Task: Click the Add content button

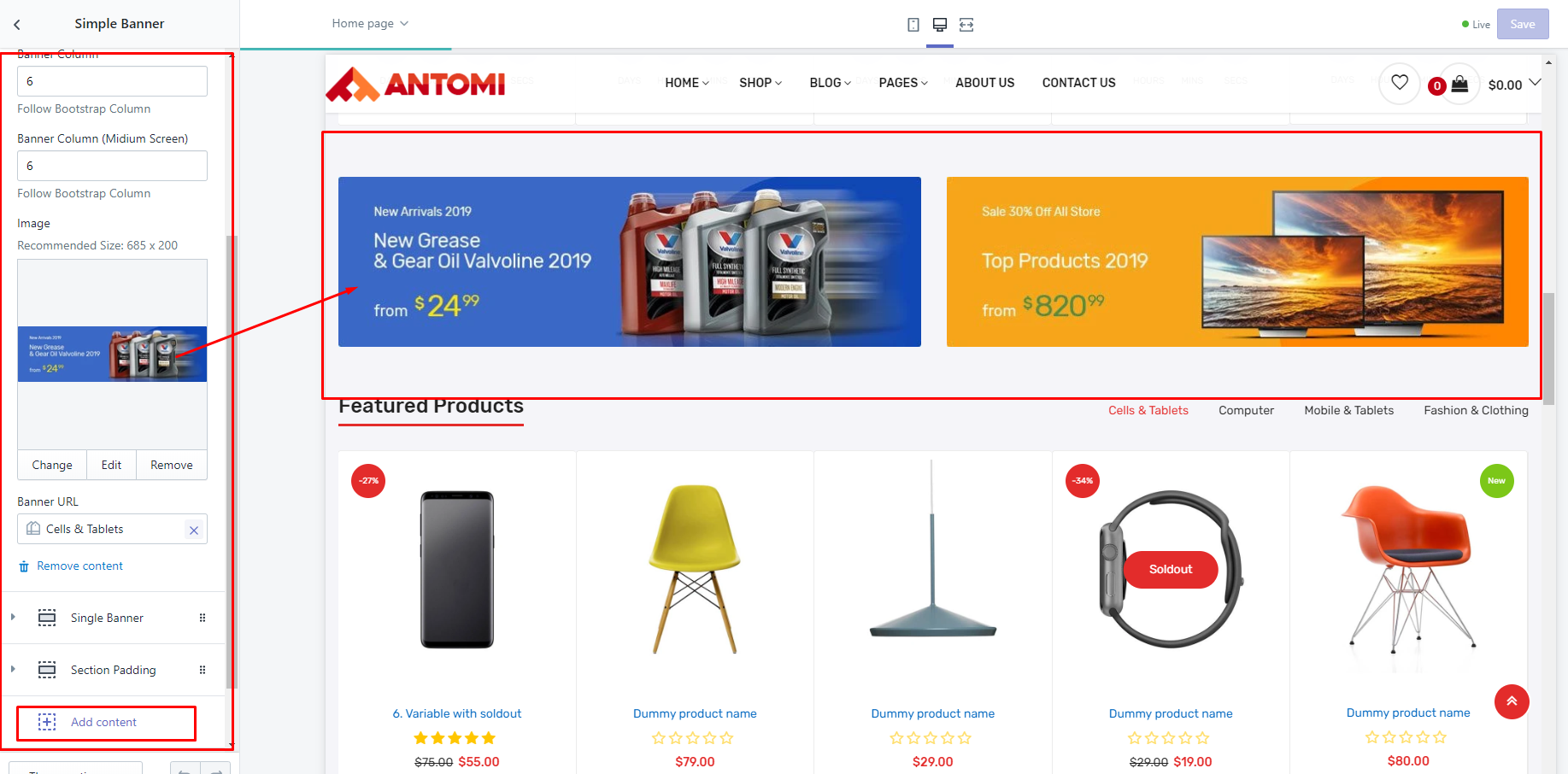Action: [x=106, y=723]
